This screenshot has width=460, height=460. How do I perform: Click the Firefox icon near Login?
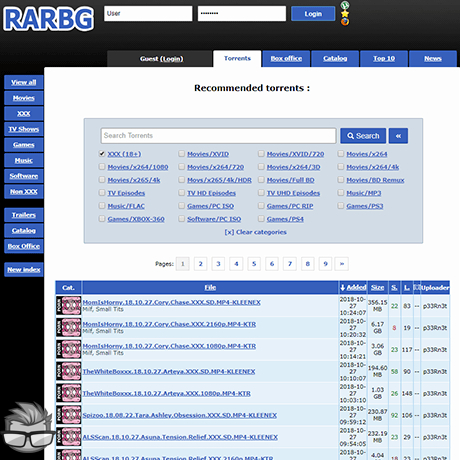345,22
